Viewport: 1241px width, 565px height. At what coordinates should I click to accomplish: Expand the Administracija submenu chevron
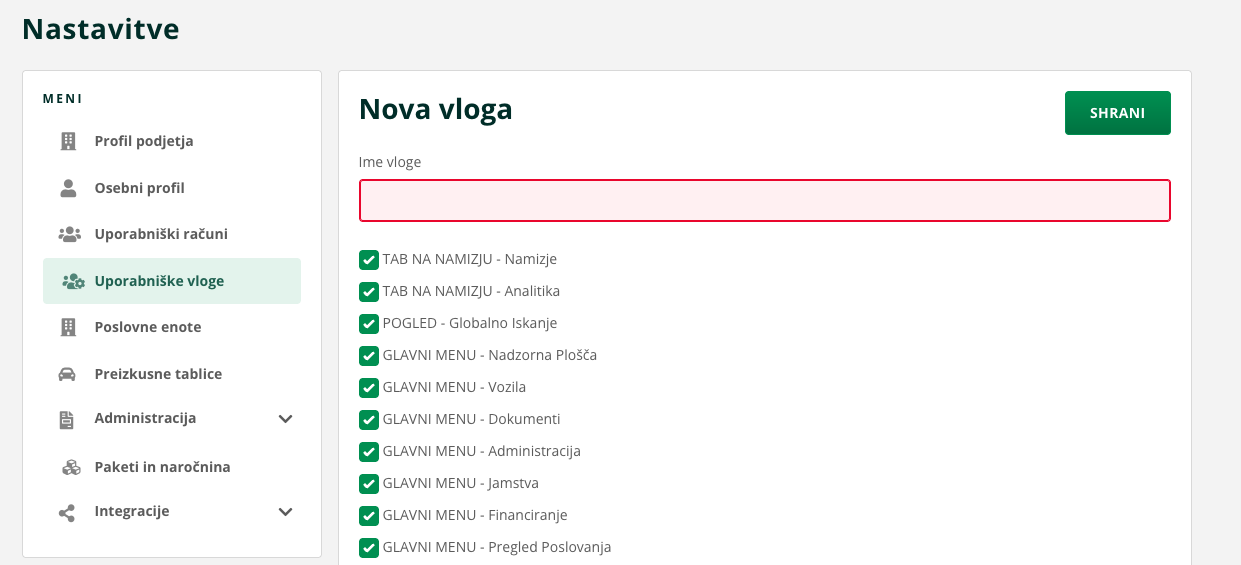click(x=285, y=419)
